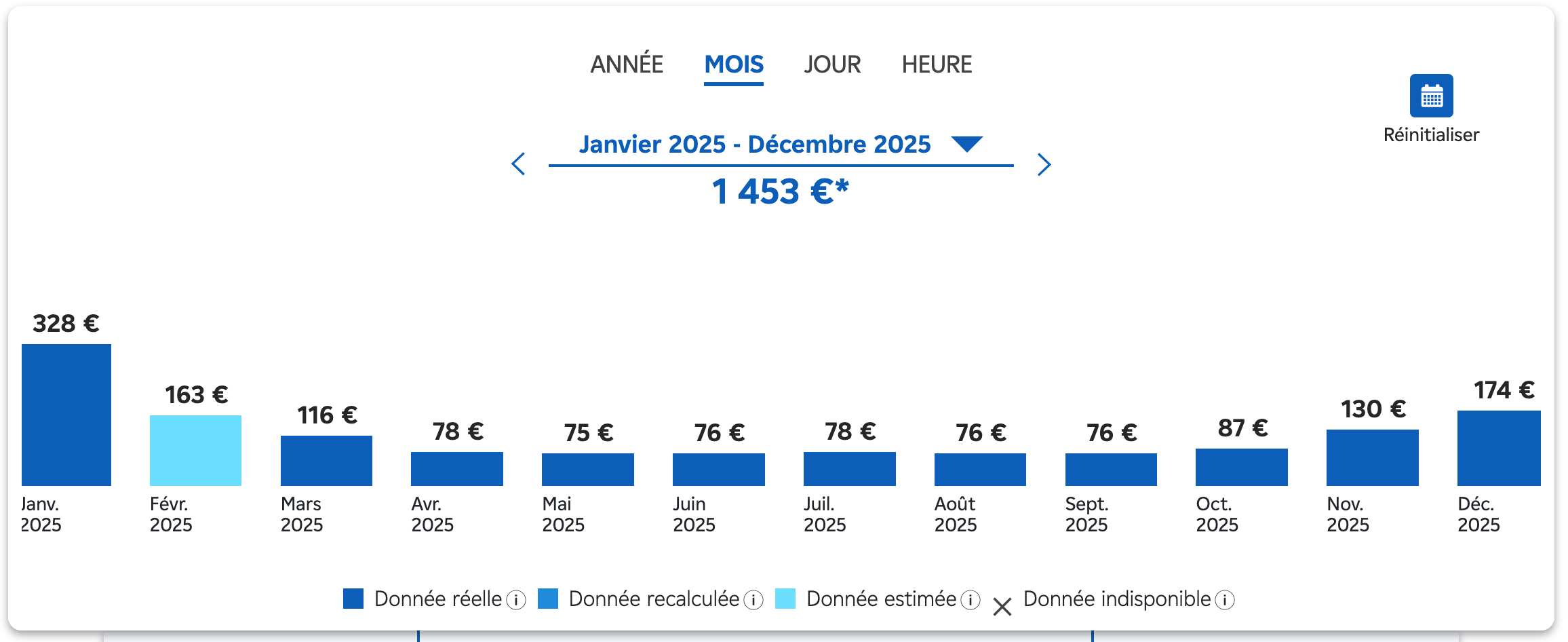1568x642 pixels.
Task: Open info icon next to Donnée réelle
Action: [x=516, y=600]
